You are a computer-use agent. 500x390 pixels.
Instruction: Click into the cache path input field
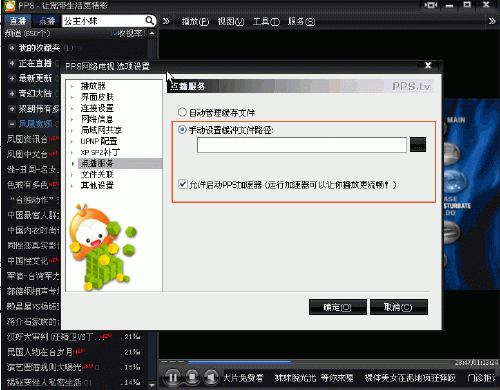[x=302, y=145]
